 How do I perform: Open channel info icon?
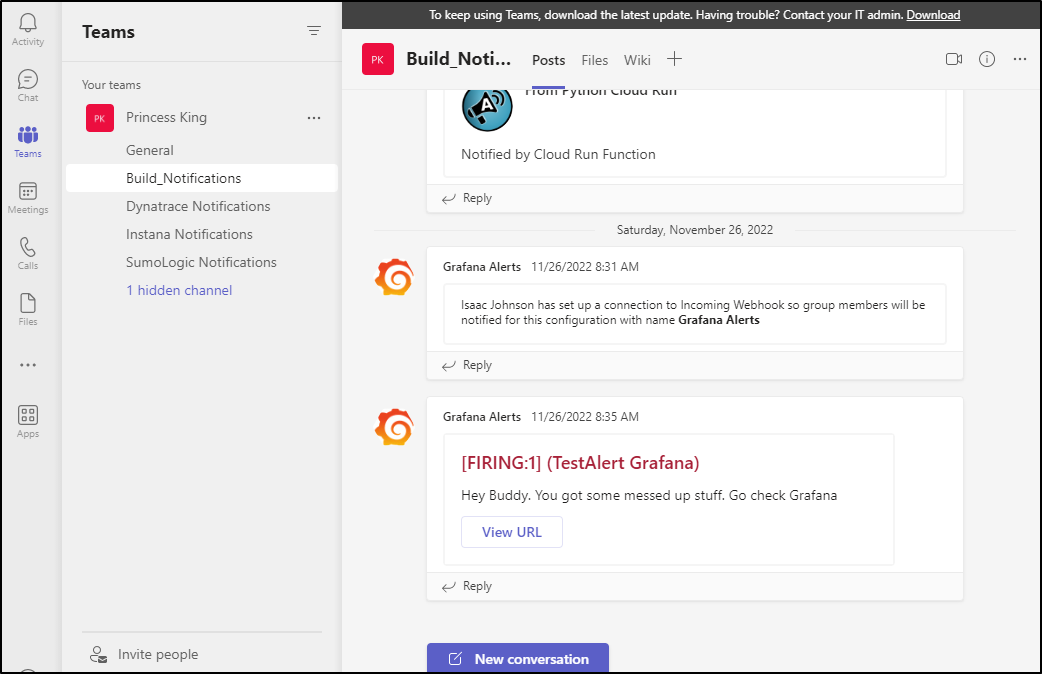point(987,59)
